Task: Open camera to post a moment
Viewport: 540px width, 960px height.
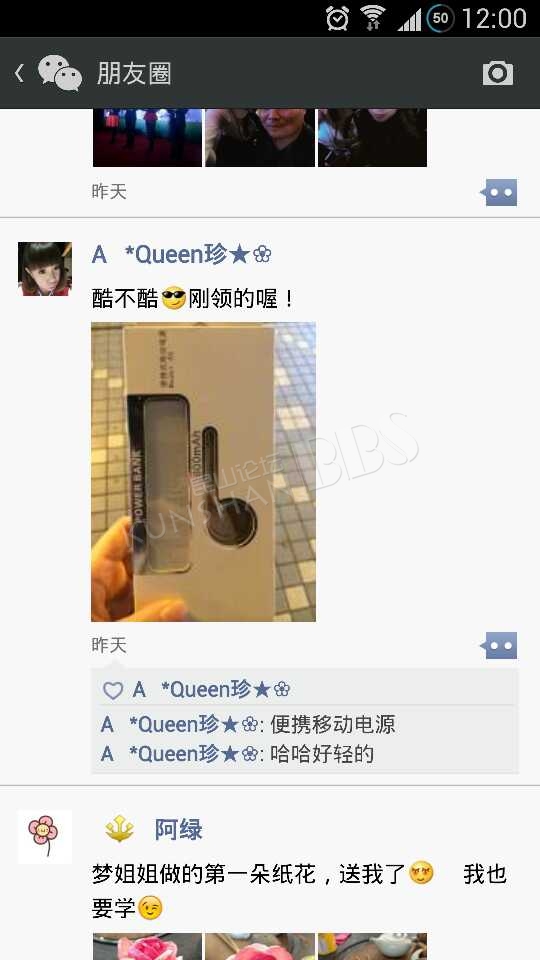Action: coord(498,73)
